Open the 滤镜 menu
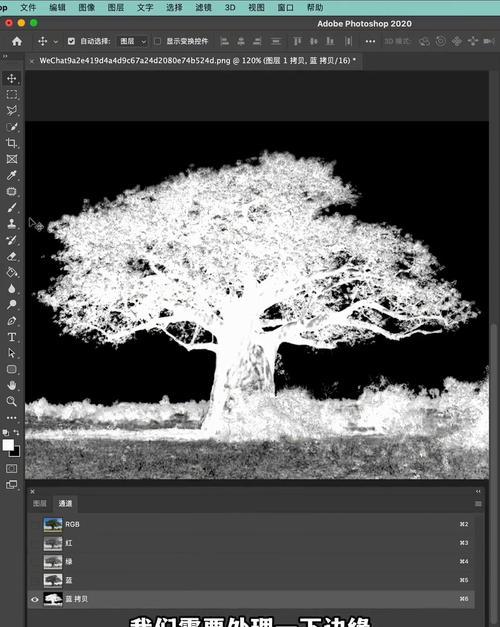The height and width of the screenshot is (627, 500). 203,8
